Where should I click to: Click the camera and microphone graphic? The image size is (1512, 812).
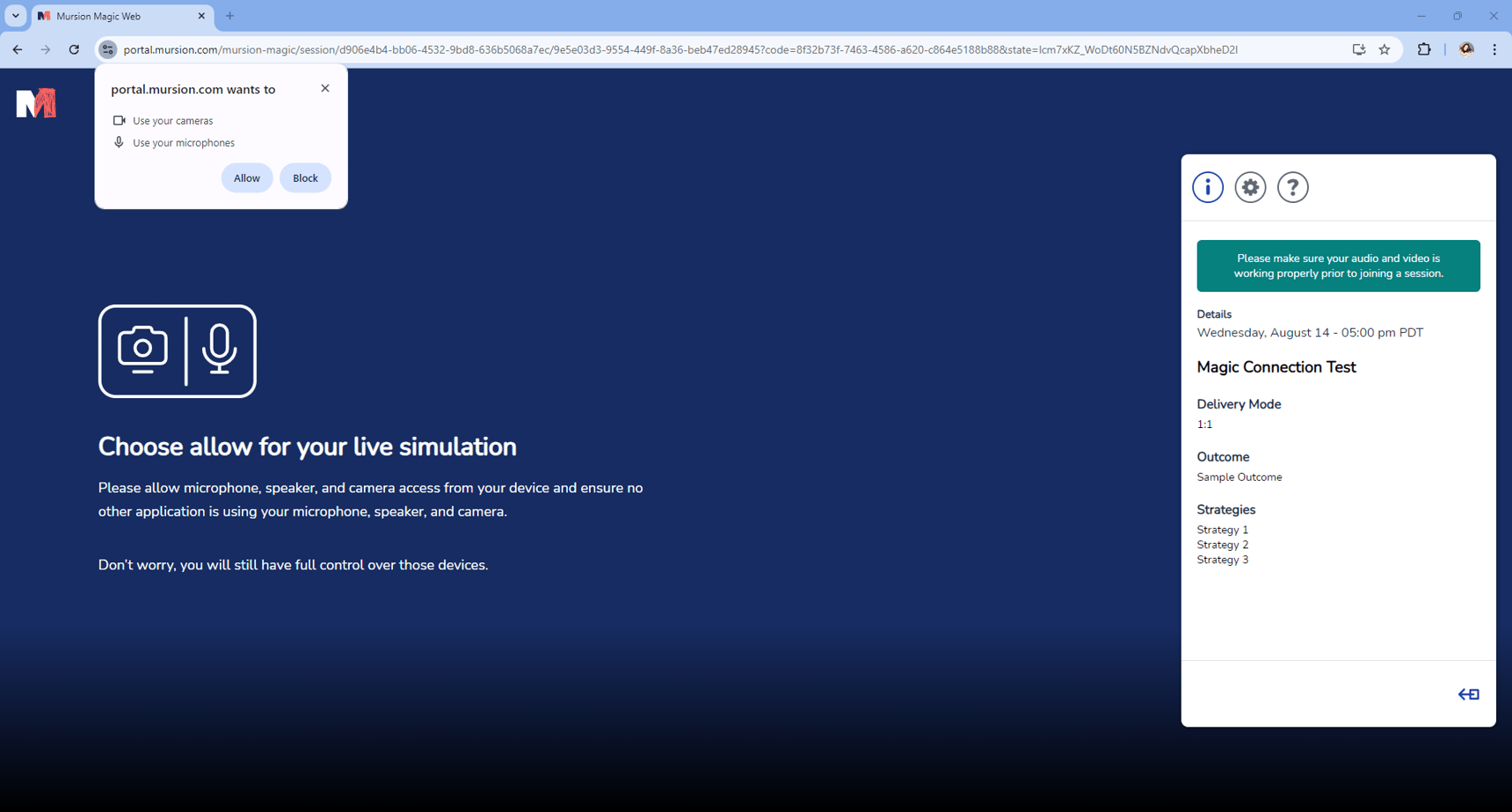pyautogui.click(x=178, y=352)
